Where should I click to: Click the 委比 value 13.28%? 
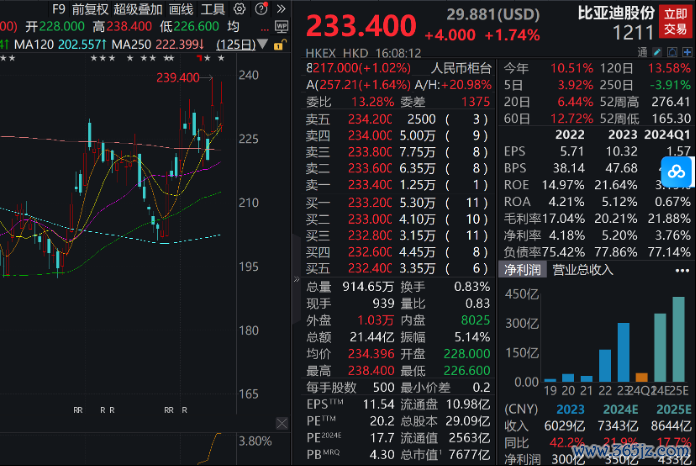click(372, 102)
